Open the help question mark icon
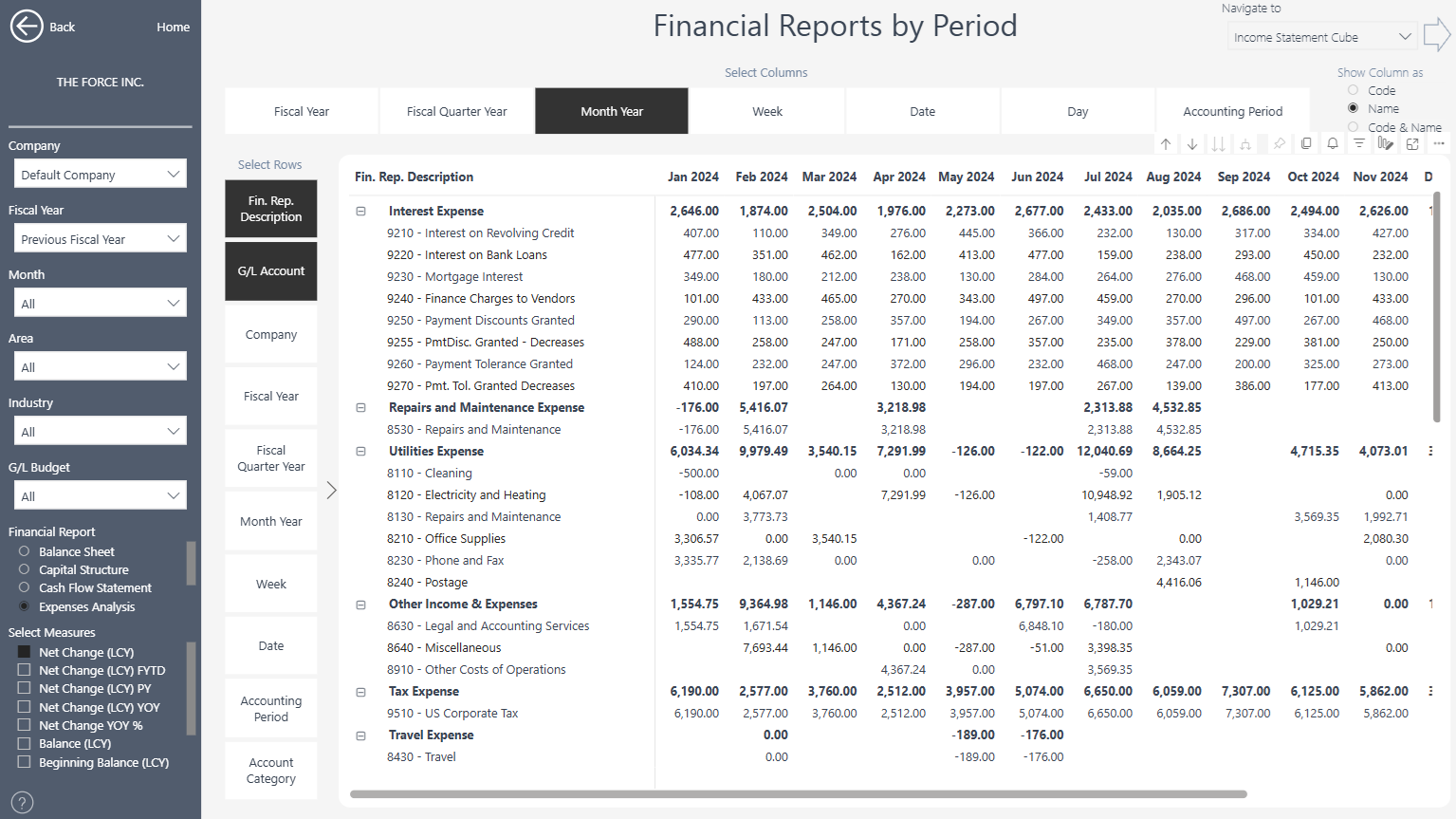 tap(22, 803)
